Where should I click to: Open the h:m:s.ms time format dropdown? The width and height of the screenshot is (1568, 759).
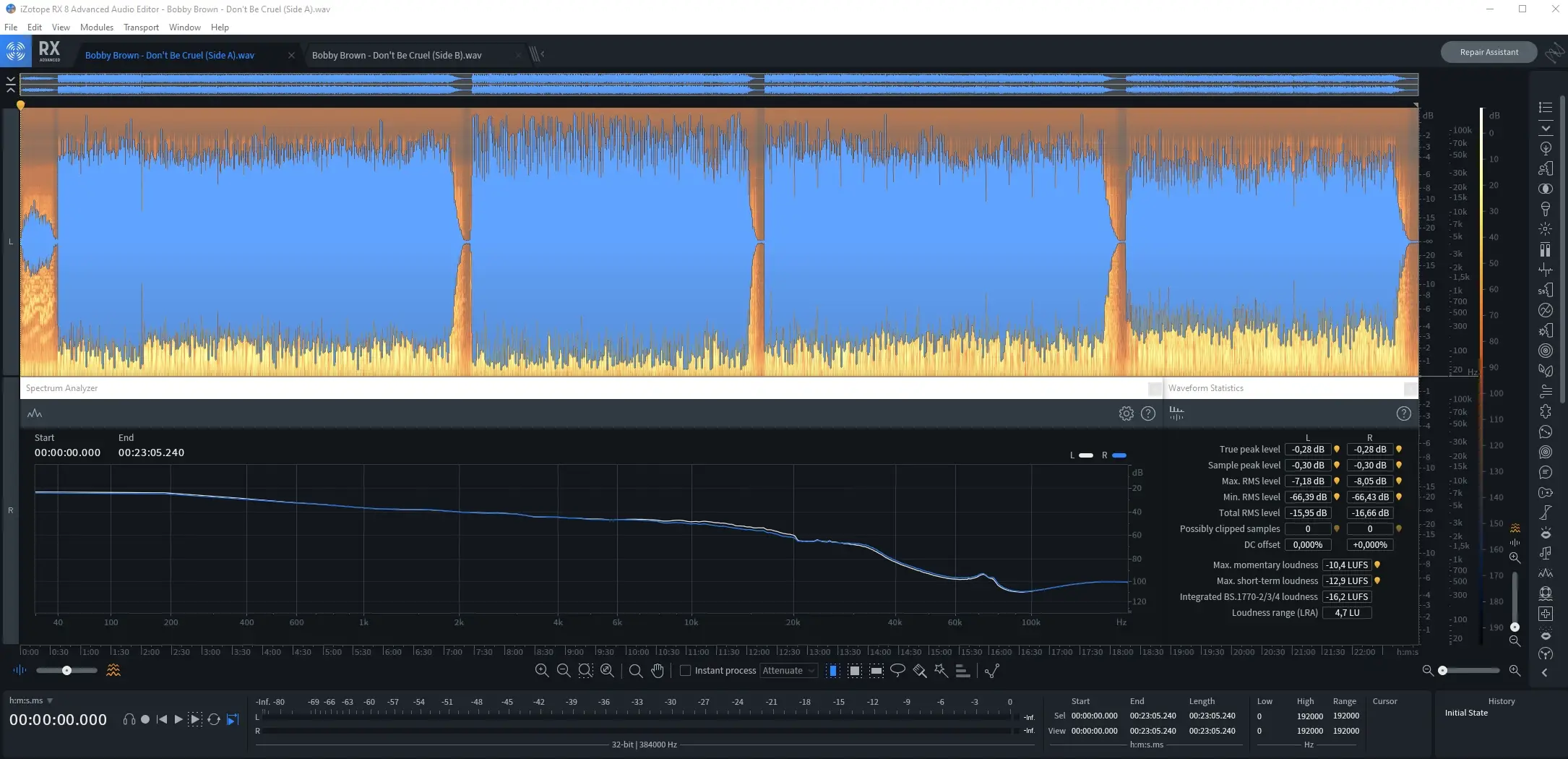point(31,700)
